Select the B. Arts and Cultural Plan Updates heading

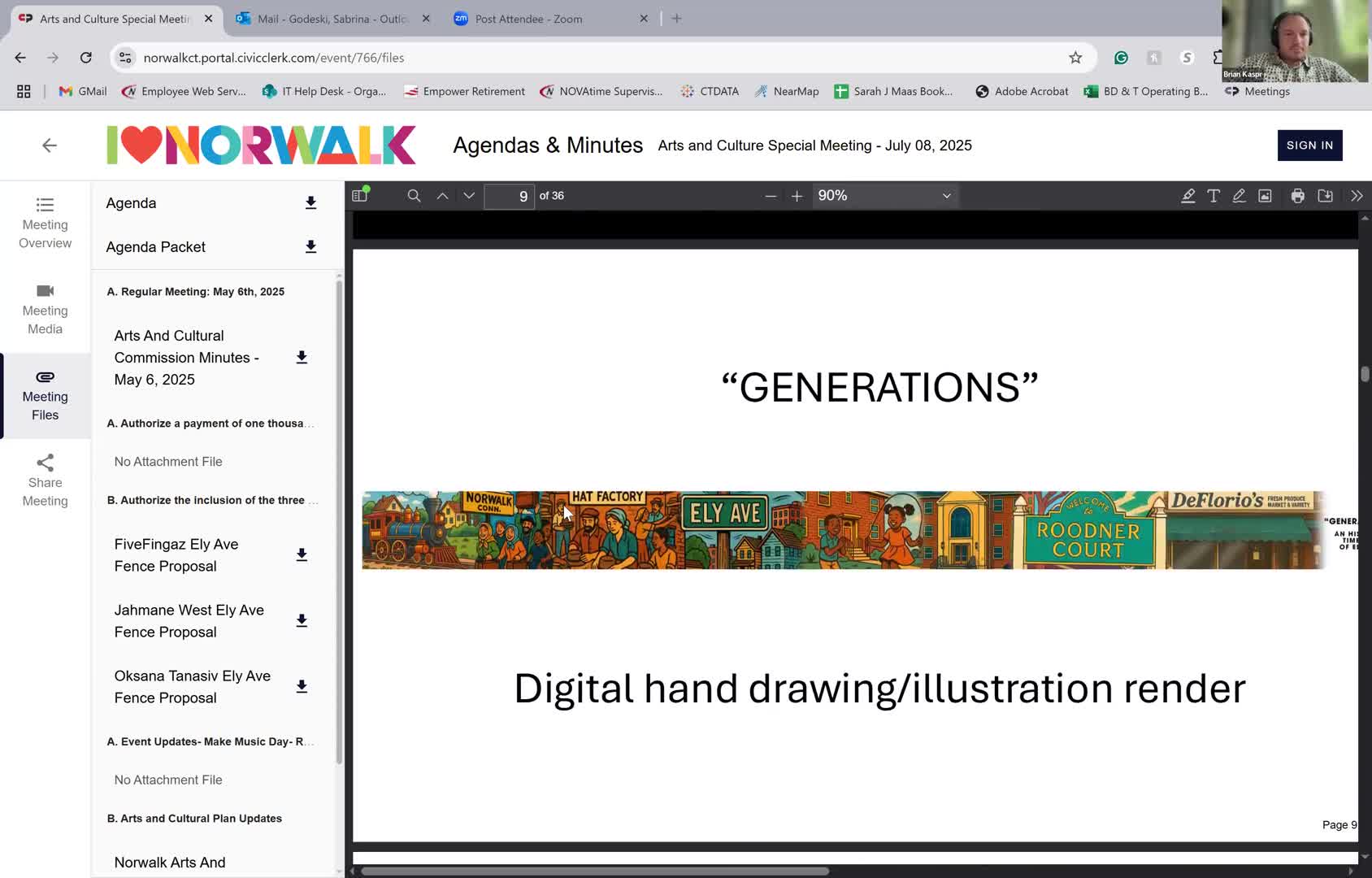coord(194,819)
